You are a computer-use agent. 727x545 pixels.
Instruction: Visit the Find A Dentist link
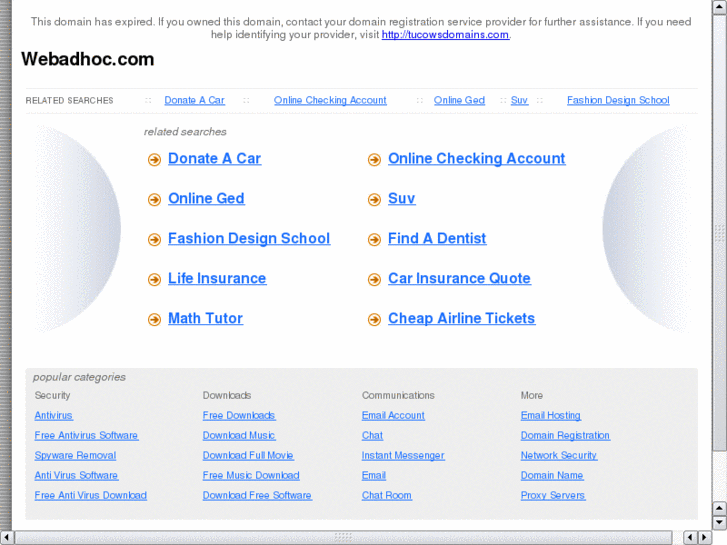click(x=437, y=238)
